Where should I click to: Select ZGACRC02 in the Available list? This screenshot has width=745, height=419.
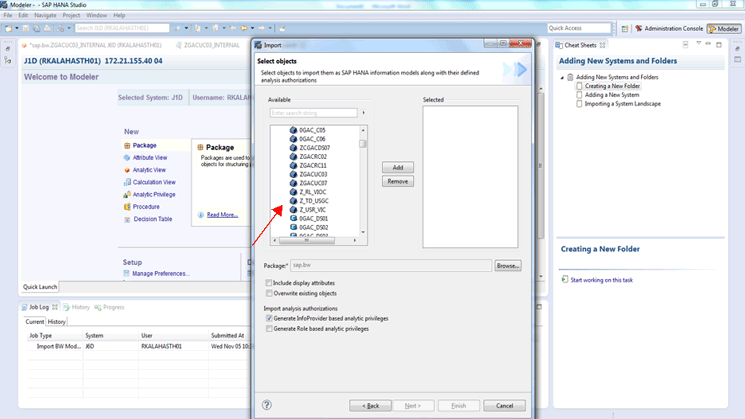308,157
